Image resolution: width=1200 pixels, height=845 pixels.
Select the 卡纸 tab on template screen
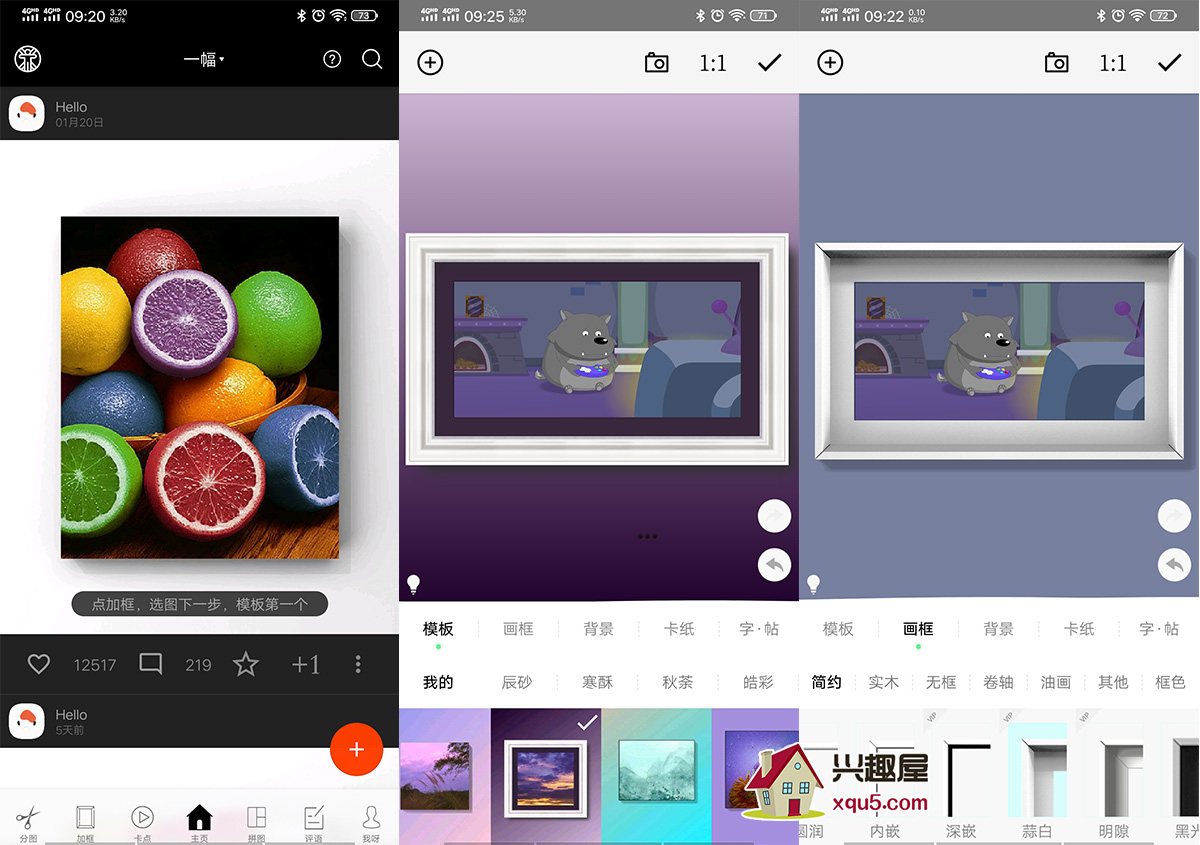click(x=679, y=629)
